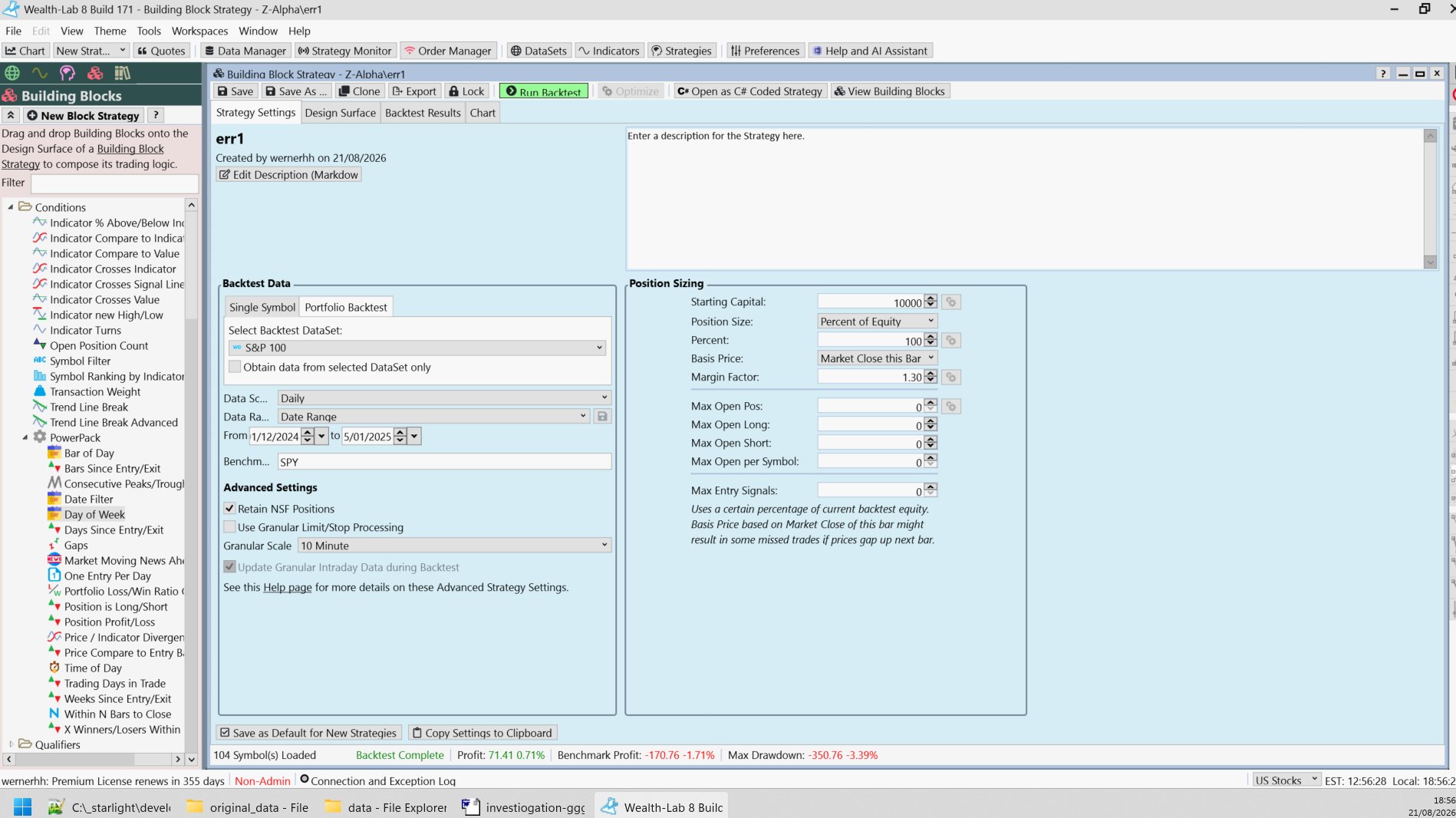Viewport: 1456px width, 818px height.
Task: Follow the Help page link in Advanced Settings
Action: [288, 587]
